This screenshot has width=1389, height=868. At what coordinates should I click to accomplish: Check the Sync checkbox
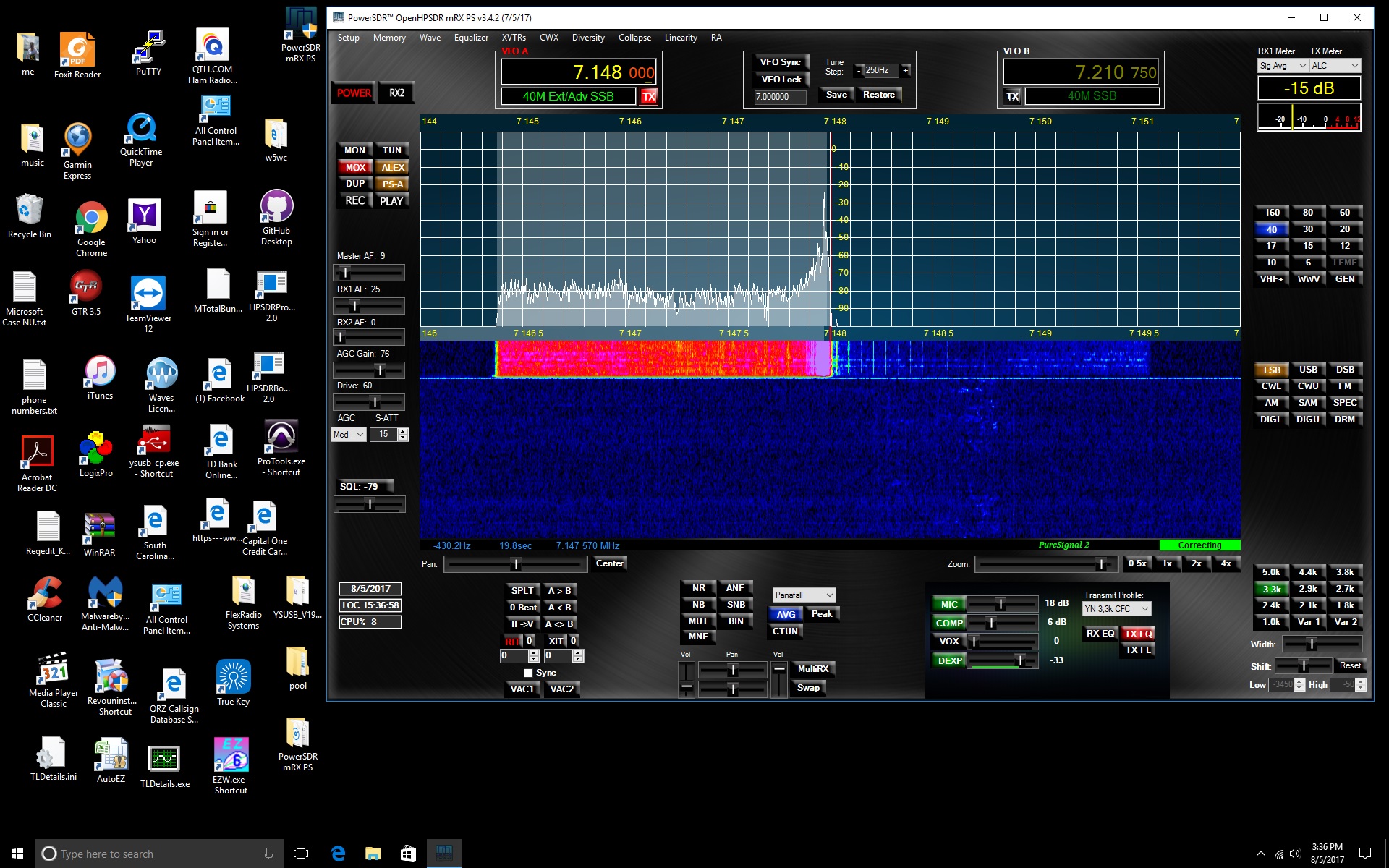pyautogui.click(x=528, y=673)
